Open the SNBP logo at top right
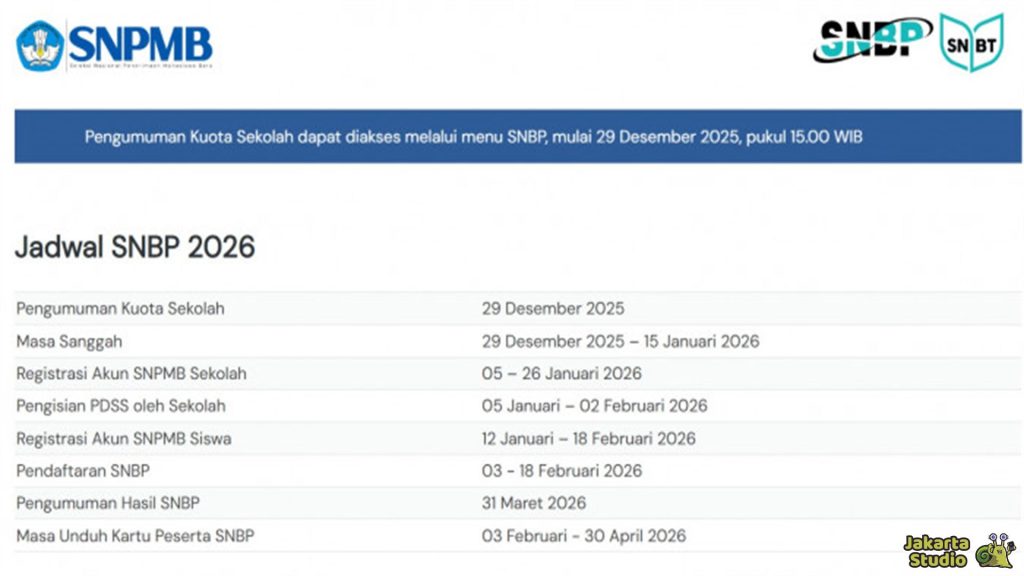The width and height of the screenshot is (1024, 576). point(871,40)
